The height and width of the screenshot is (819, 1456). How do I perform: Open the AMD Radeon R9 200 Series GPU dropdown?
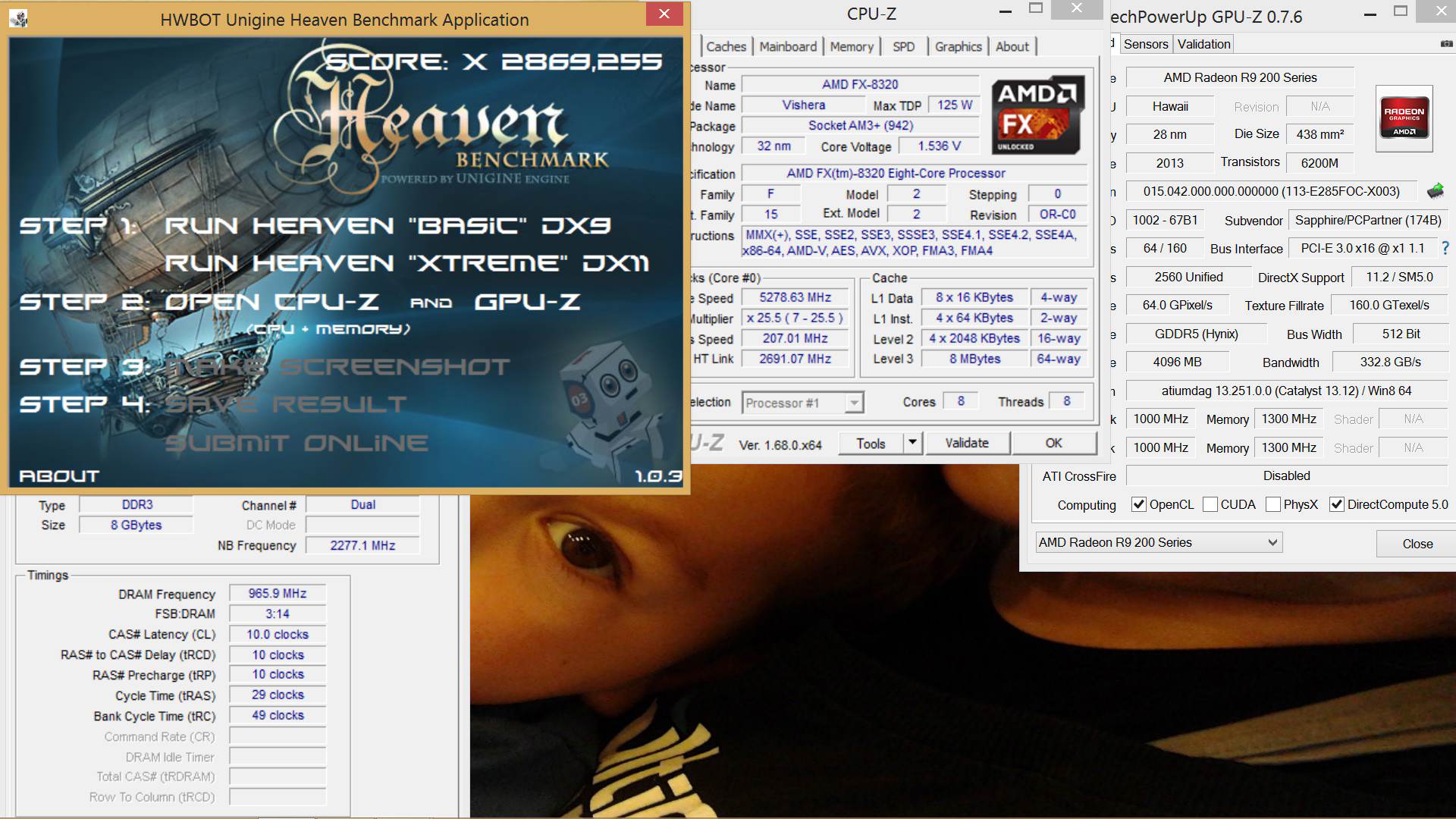(x=1159, y=542)
